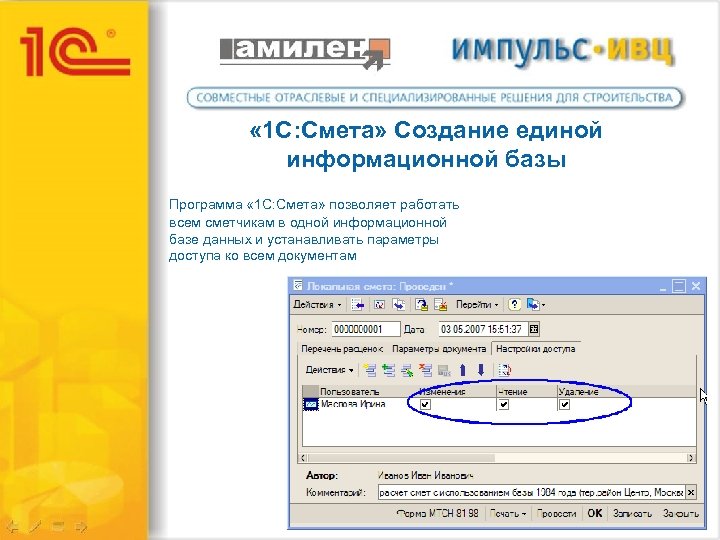
Task: Open the calendar picker next to the date
Action: (x=534, y=329)
